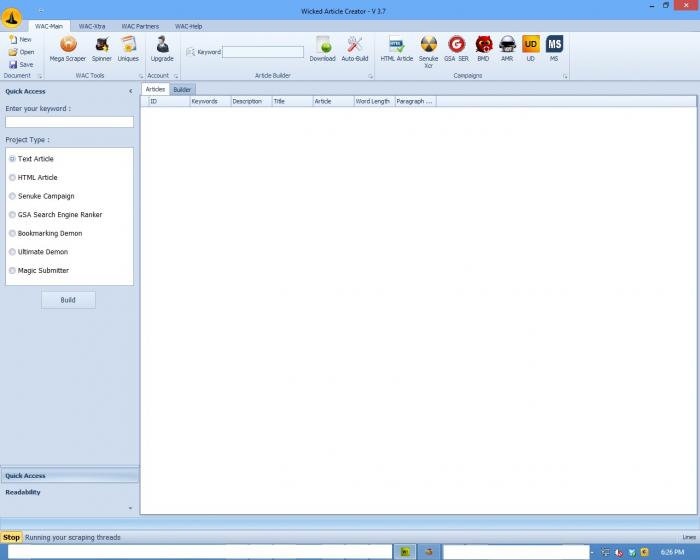Click the taskbar clock showing 6:26 PM
The height and width of the screenshot is (560, 700).
[672, 552]
